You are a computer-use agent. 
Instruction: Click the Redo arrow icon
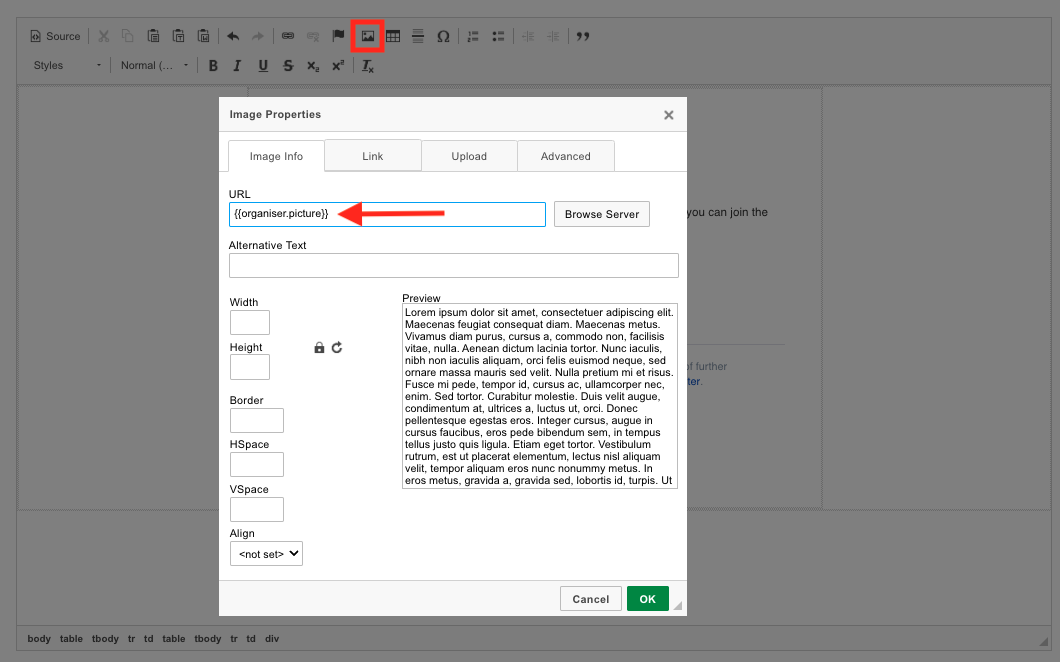258,37
